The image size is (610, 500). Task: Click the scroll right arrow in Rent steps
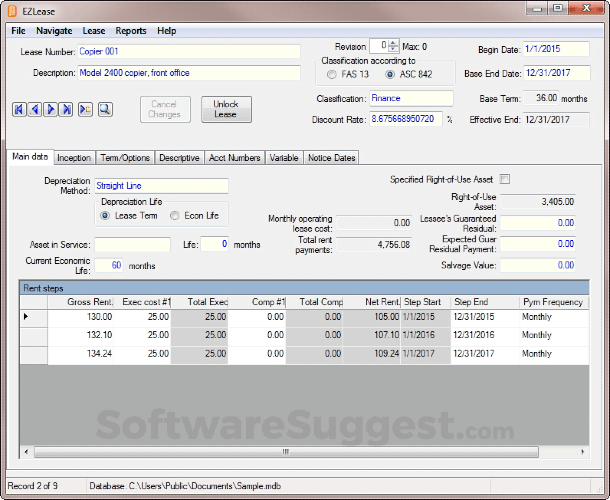pos(582,452)
